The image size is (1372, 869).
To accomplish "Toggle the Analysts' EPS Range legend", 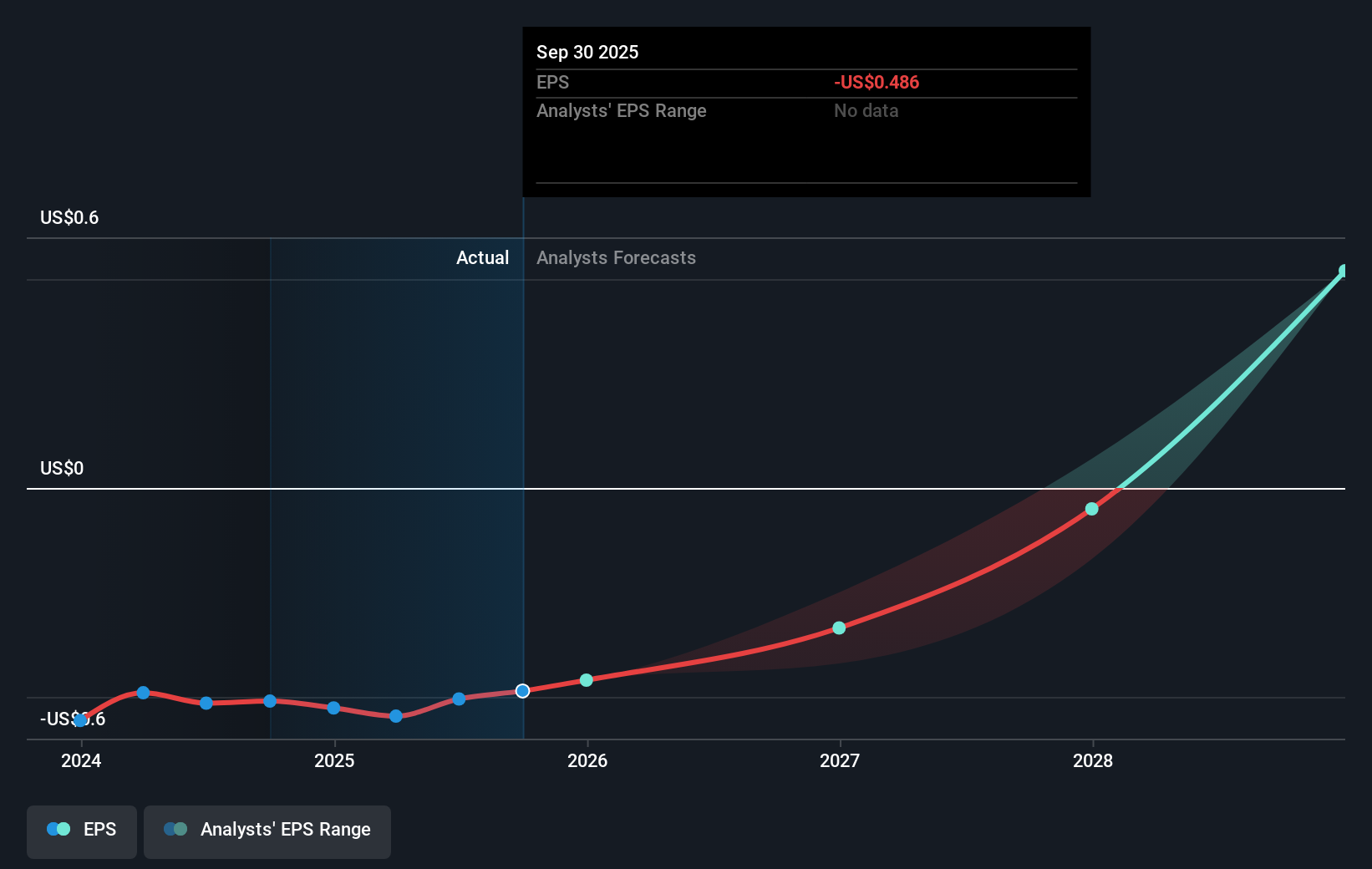I will coord(267,831).
